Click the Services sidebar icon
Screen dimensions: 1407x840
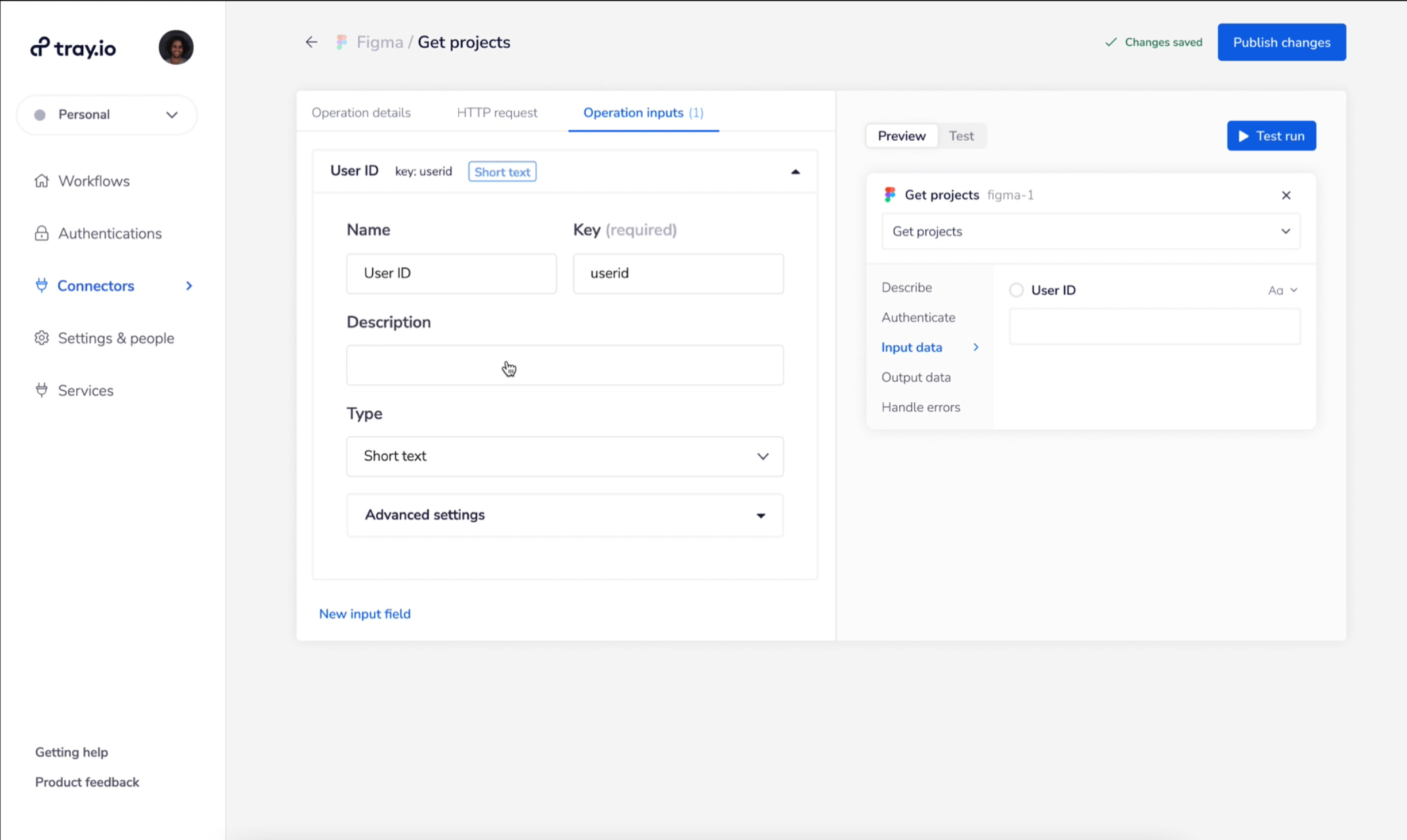pos(41,390)
